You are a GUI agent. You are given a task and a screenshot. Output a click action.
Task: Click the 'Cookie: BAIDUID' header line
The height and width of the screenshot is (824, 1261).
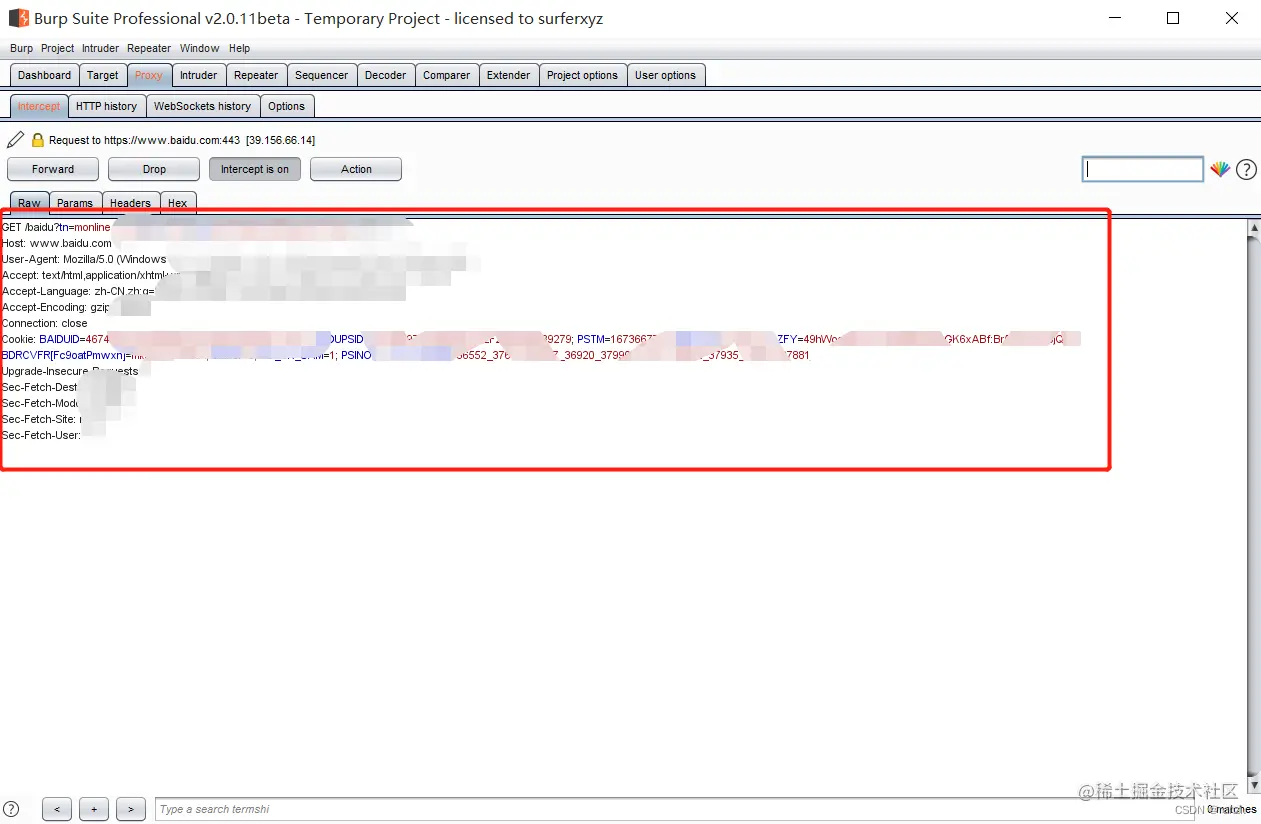541,339
